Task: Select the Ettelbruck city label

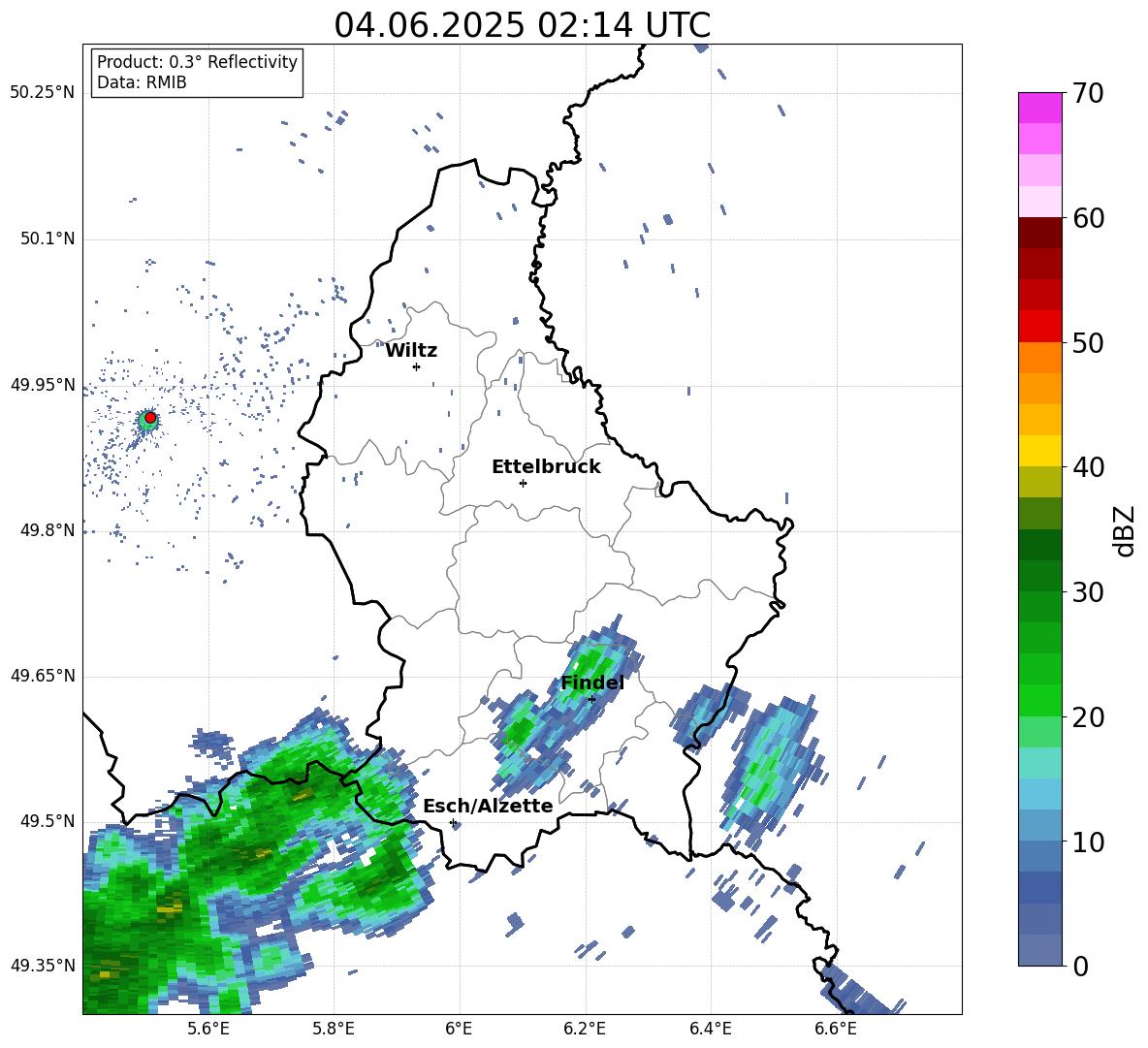Action: pyautogui.click(x=546, y=467)
